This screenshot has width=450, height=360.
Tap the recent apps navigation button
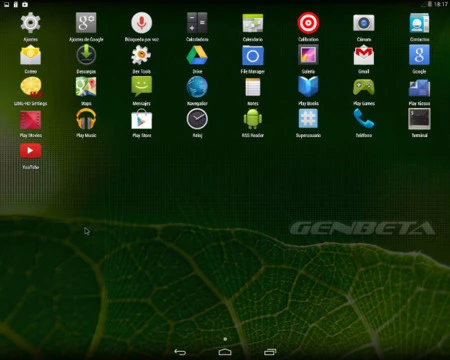point(270,352)
